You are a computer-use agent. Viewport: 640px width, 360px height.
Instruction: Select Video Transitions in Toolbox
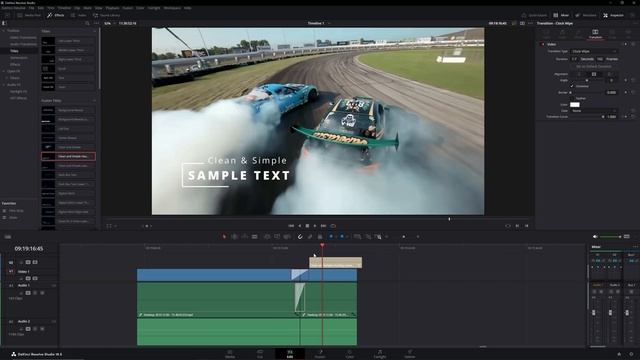[23, 38]
